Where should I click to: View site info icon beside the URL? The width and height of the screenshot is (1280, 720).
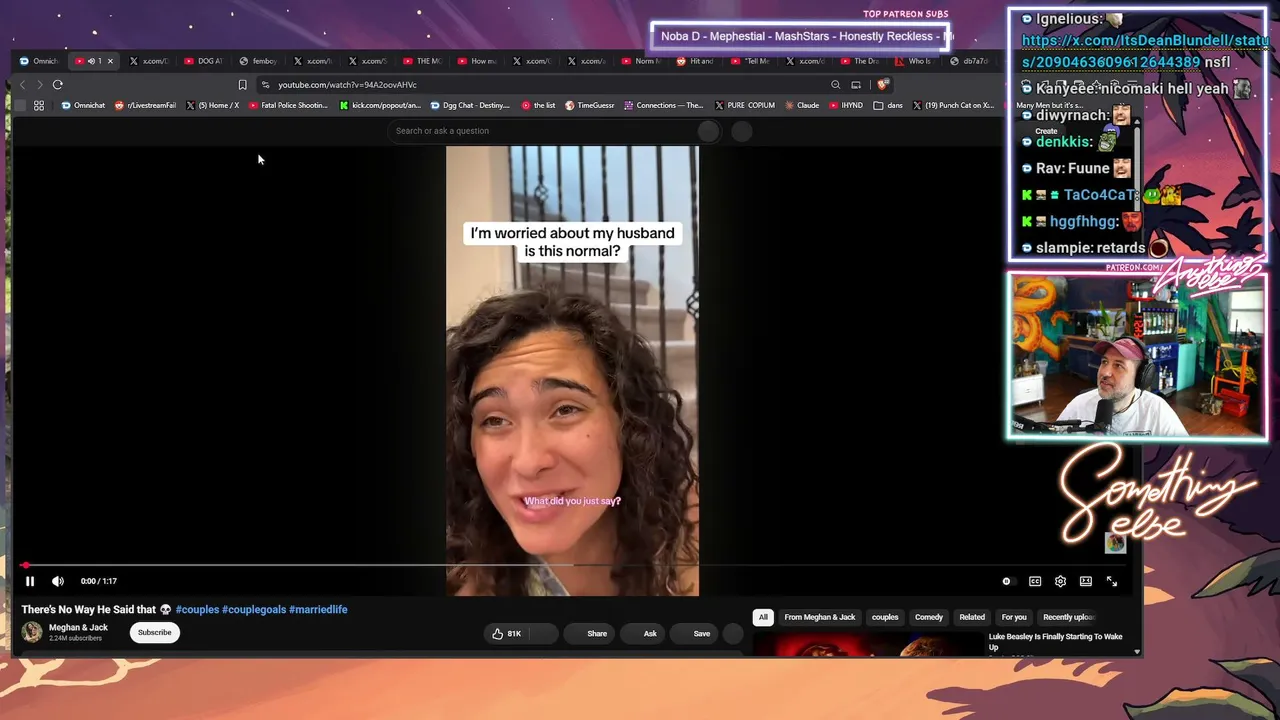click(x=265, y=85)
